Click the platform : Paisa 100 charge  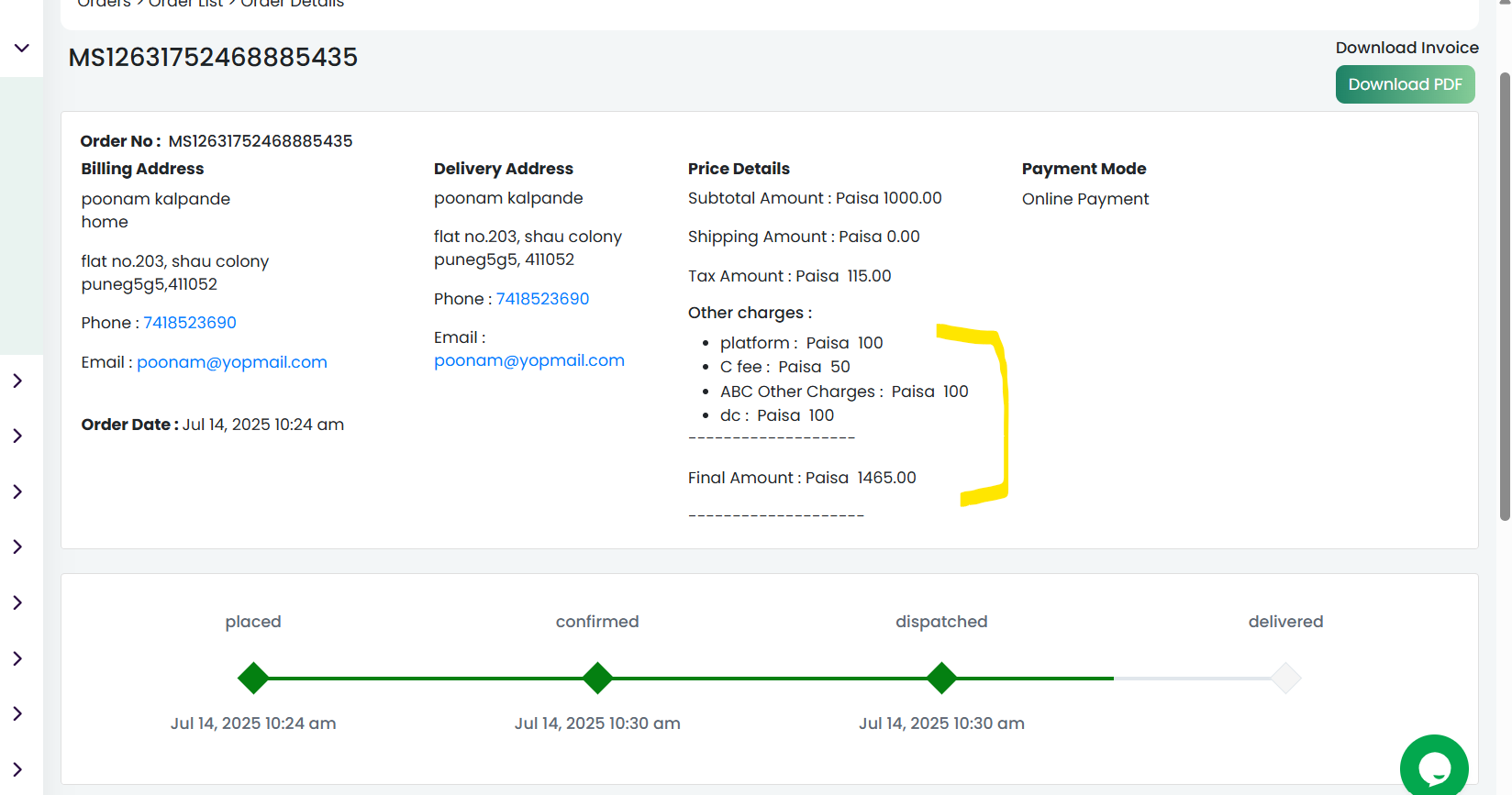802,343
